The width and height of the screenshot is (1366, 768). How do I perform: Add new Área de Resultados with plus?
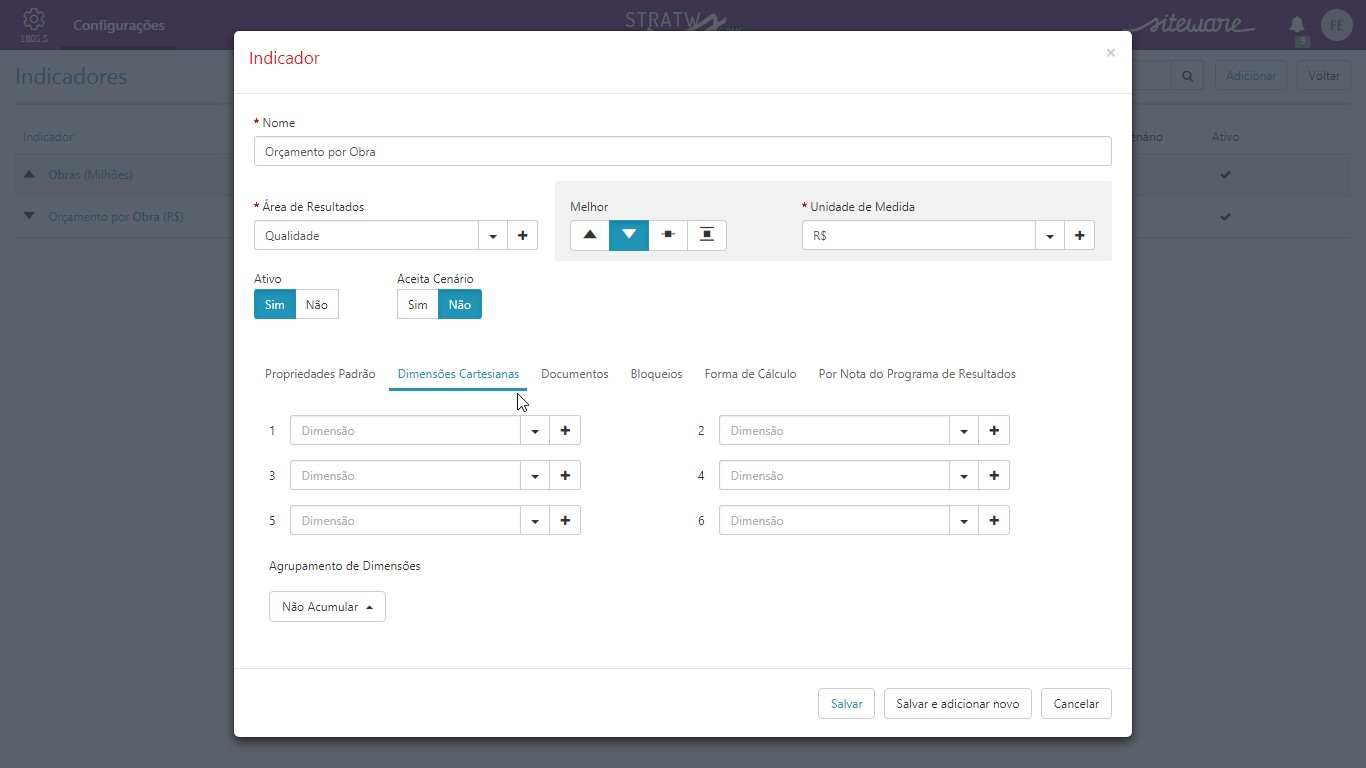(x=522, y=236)
